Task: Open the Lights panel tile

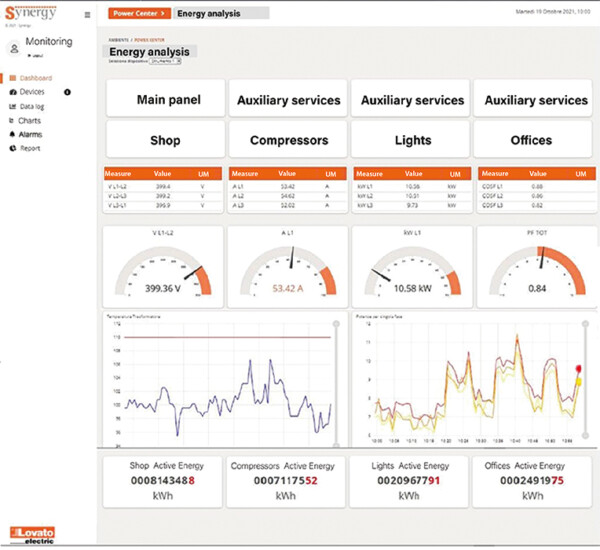Action: (x=412, y=141)
